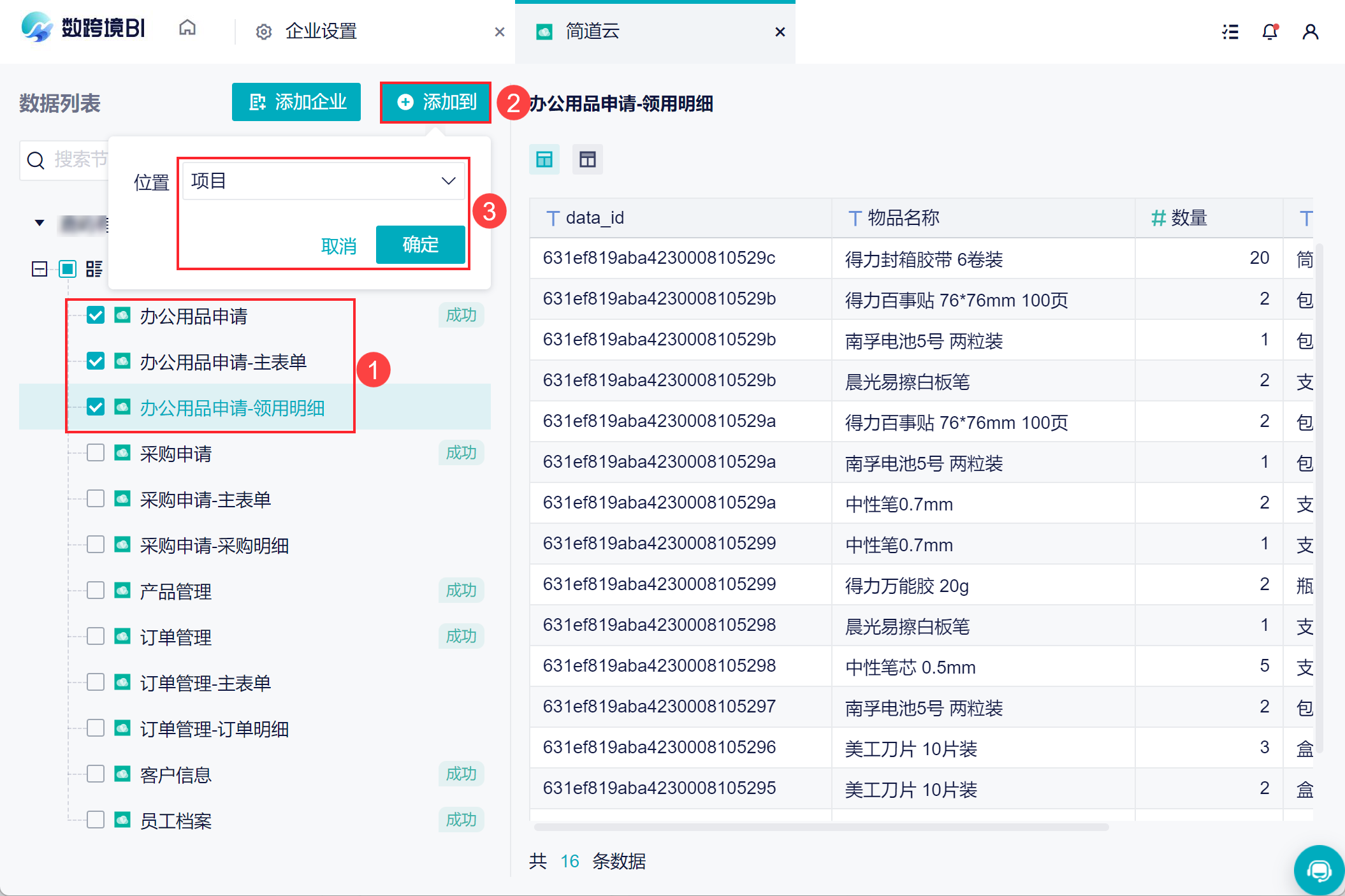Image resolution: width=1345 pixels, height=896 pixels.
Task: Open customer service chat bubble
Action: click(x=1318, y=870)
